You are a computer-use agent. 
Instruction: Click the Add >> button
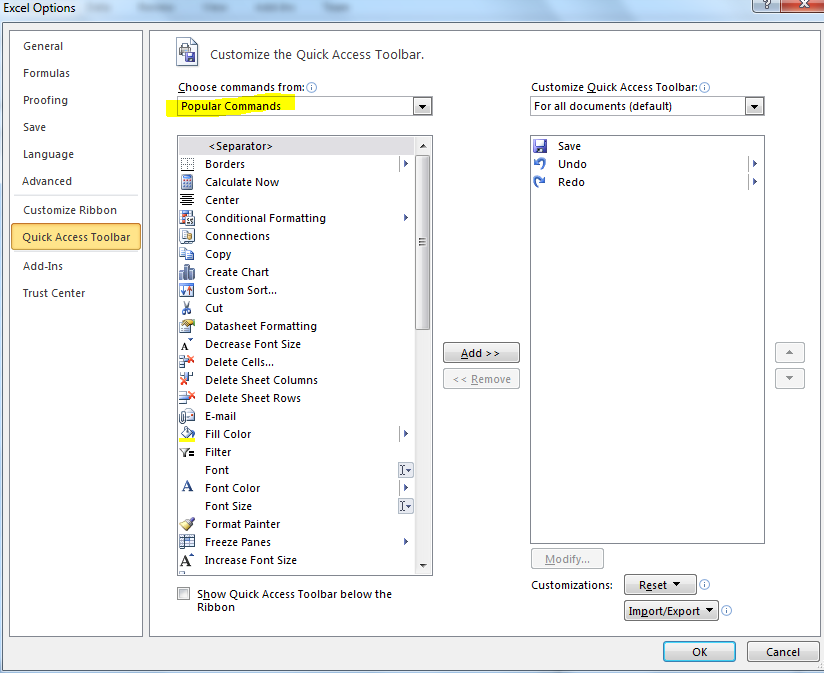[x=481, y=353]
